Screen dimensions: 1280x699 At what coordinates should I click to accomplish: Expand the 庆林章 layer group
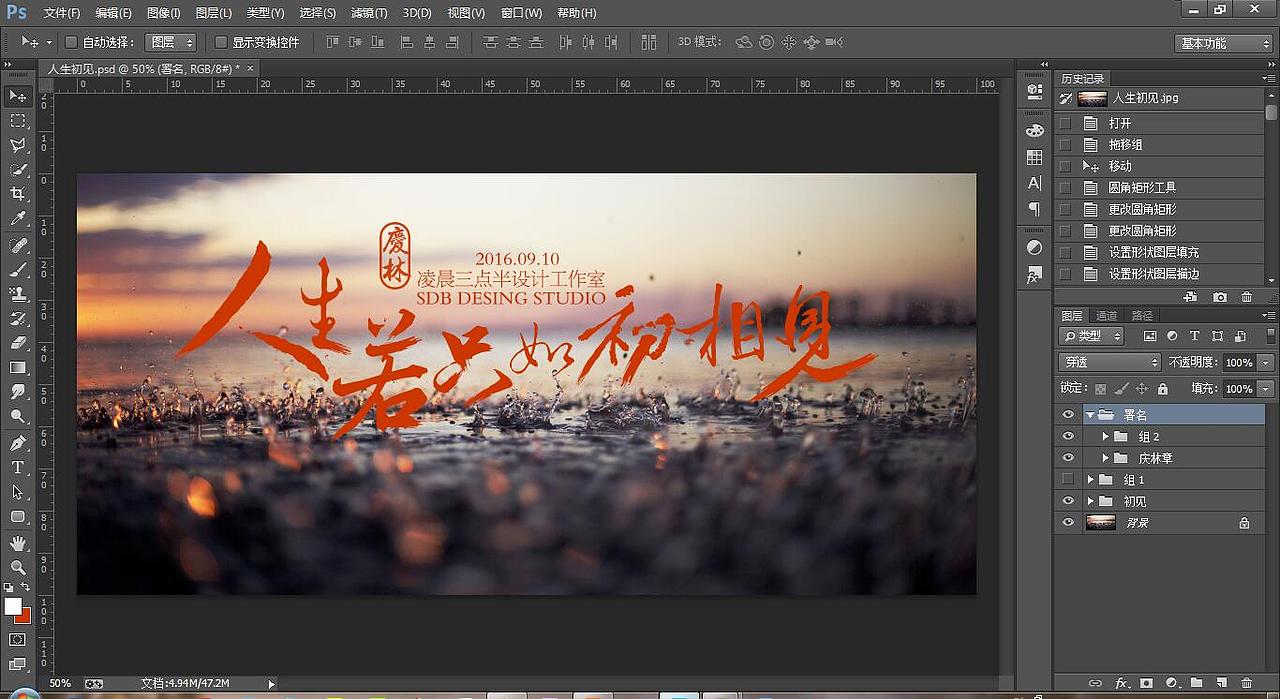point(1106,458)
